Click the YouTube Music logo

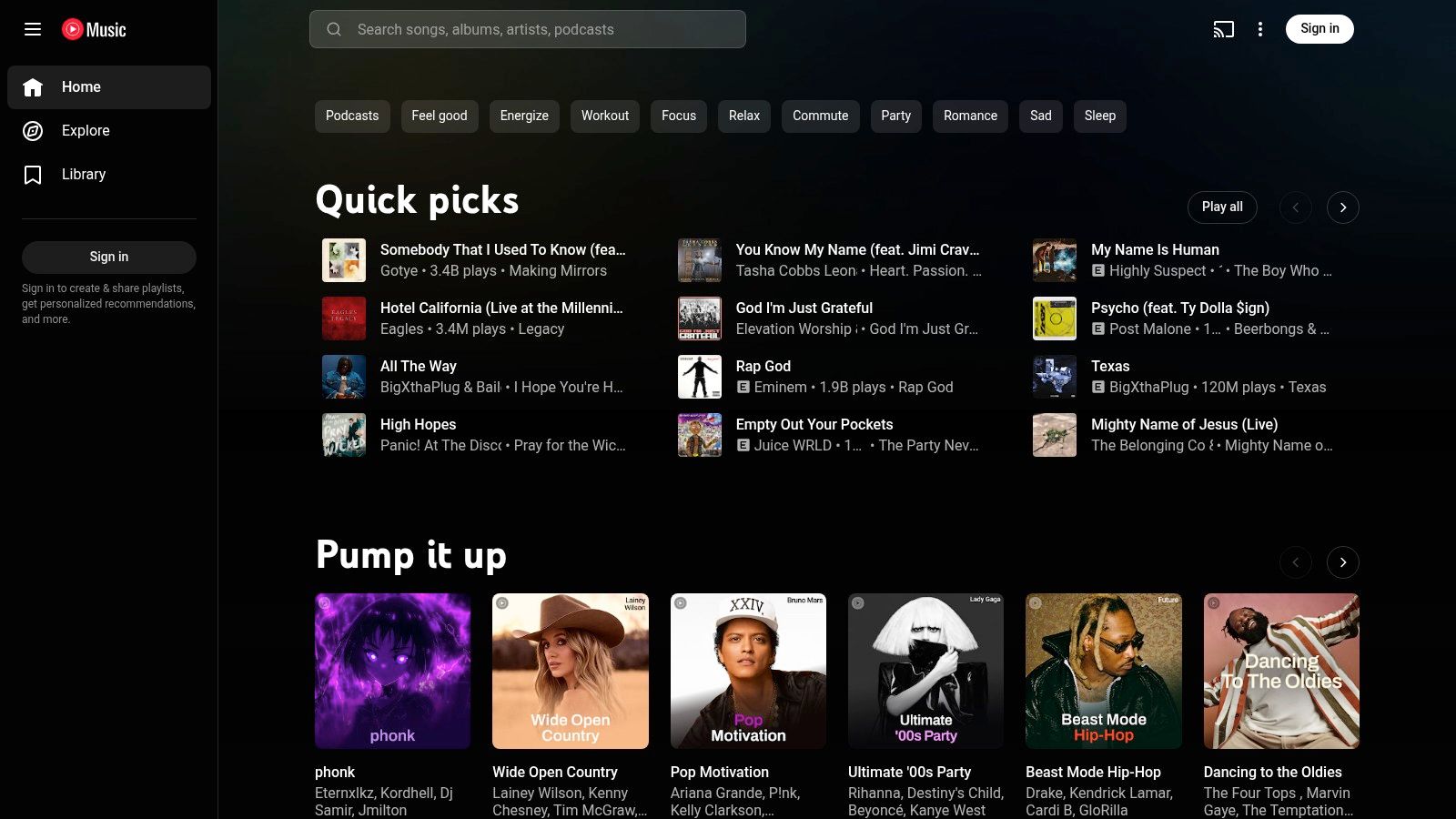click(x=94, y=29)
